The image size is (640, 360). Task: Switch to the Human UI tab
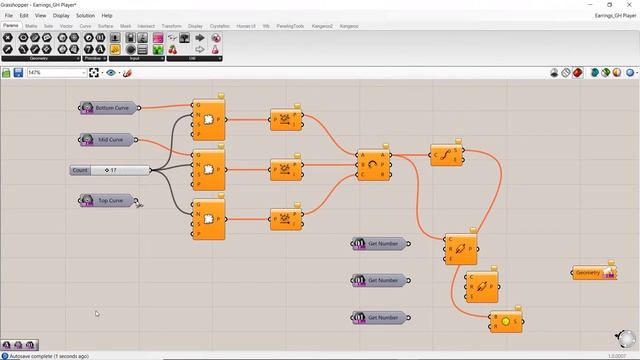click(246, 26)
